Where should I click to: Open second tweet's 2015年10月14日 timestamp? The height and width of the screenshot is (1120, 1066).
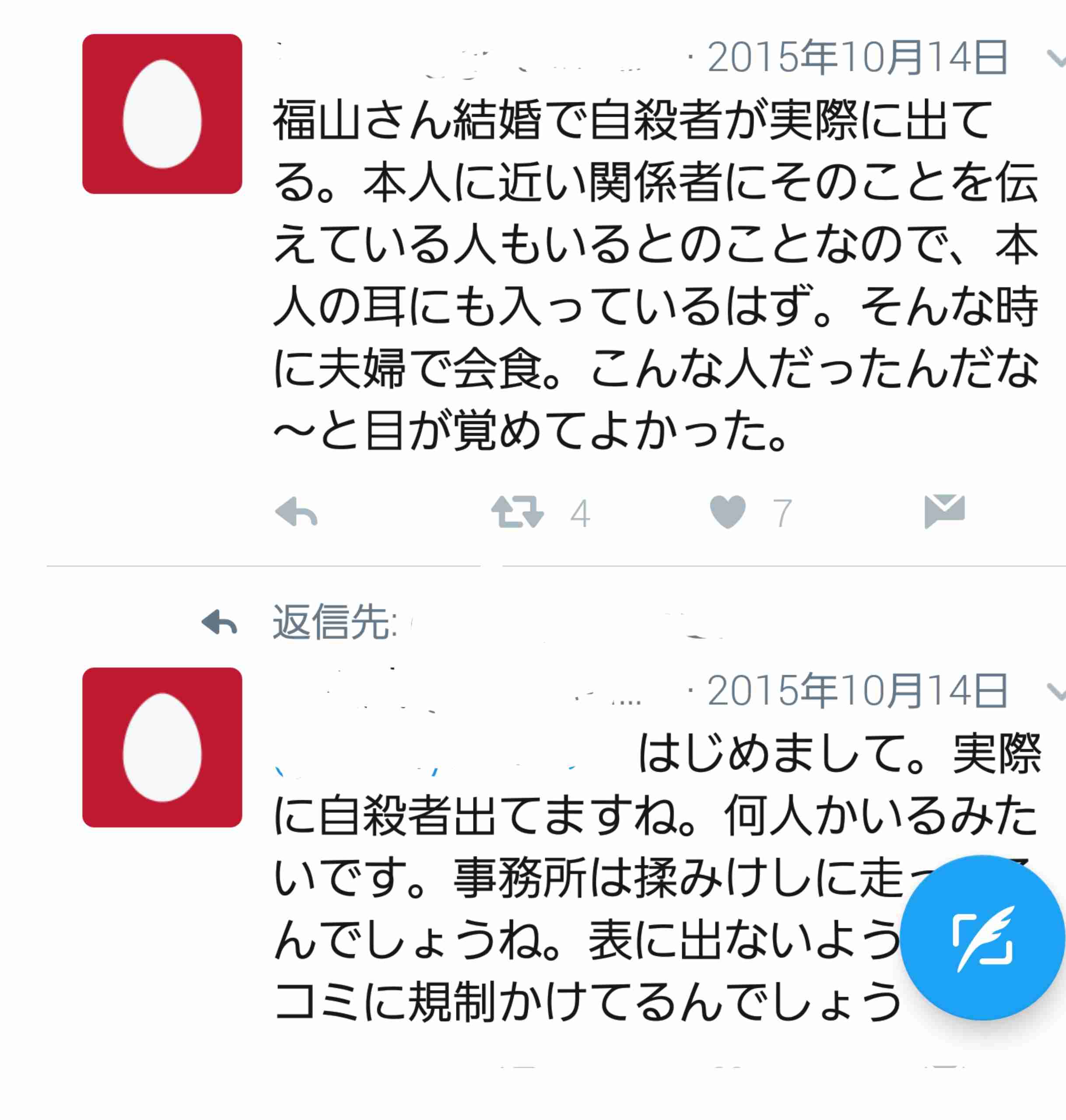[857, 691]
